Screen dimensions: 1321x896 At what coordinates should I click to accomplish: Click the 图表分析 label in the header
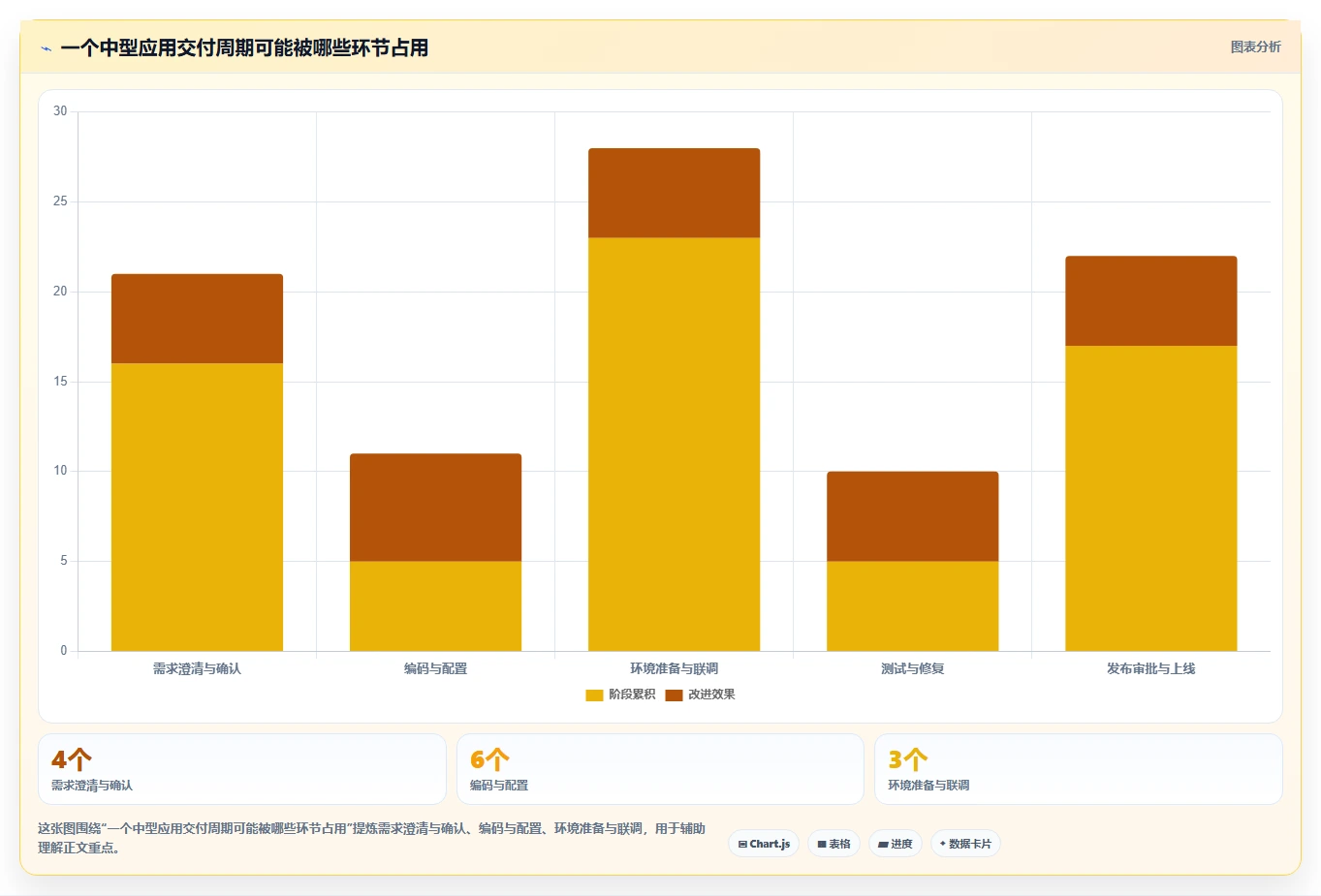tap(1255, 46)
